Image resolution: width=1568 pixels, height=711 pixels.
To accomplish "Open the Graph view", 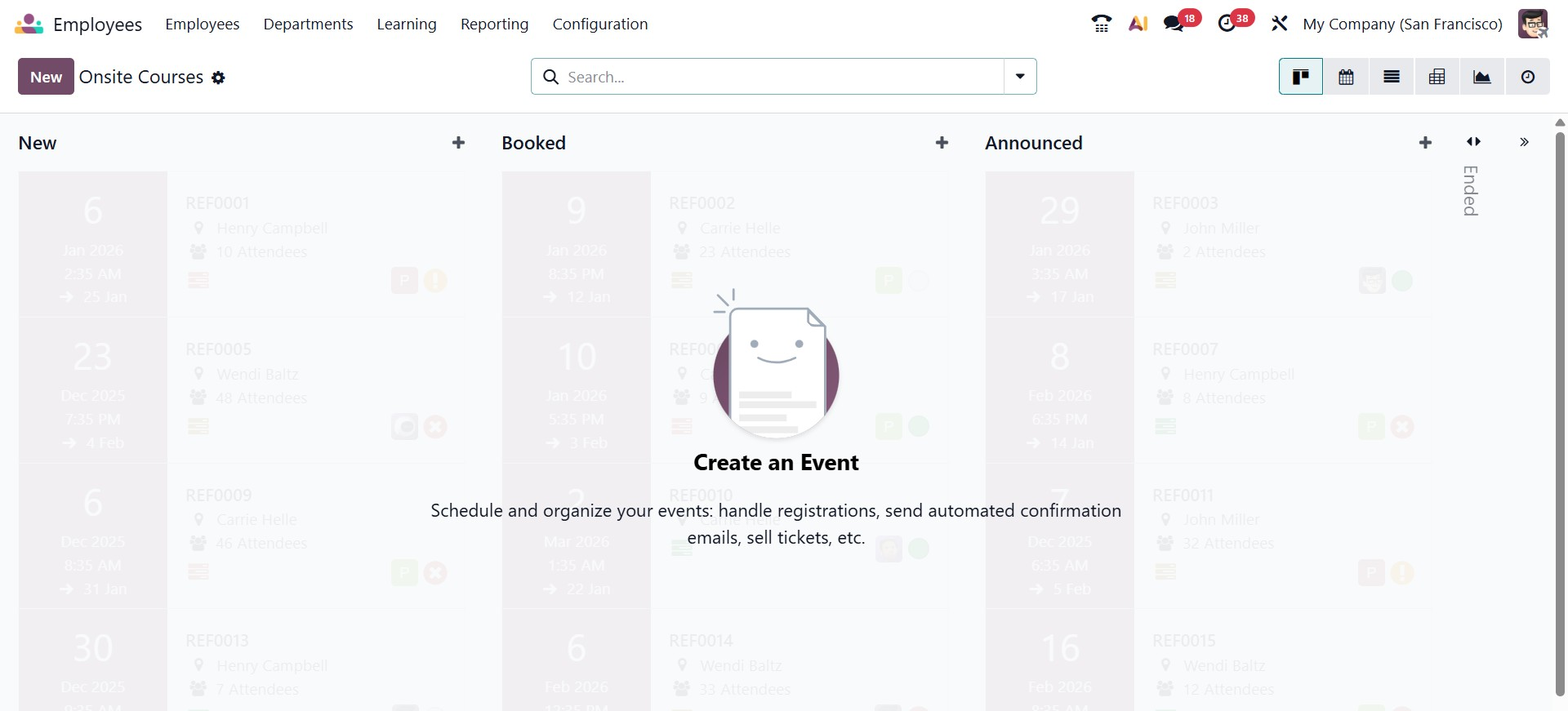I will click(x=1481, y=77).
